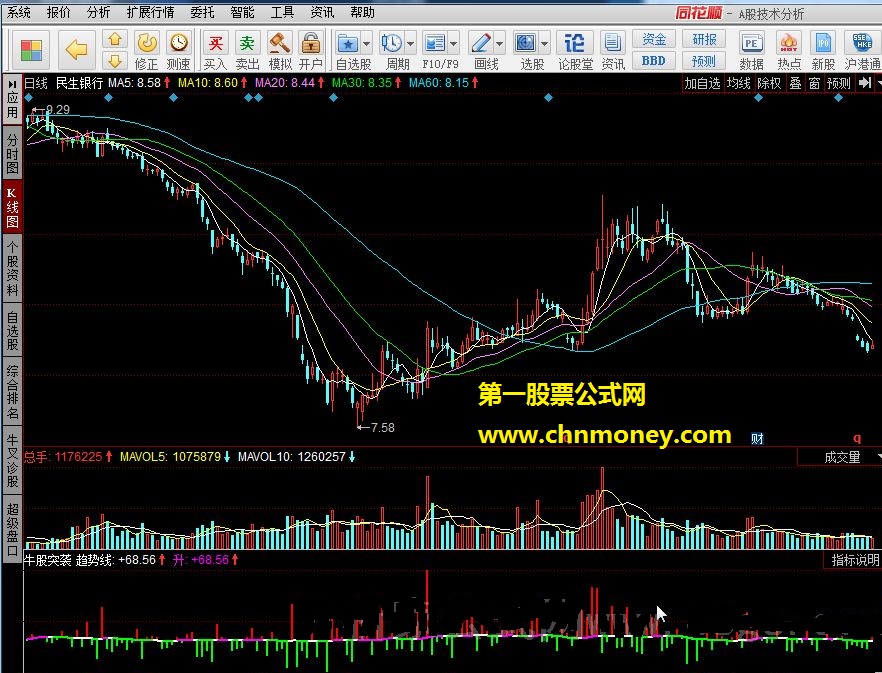
Task: Open the 工具 menu
Action: [x=282, y=12]
